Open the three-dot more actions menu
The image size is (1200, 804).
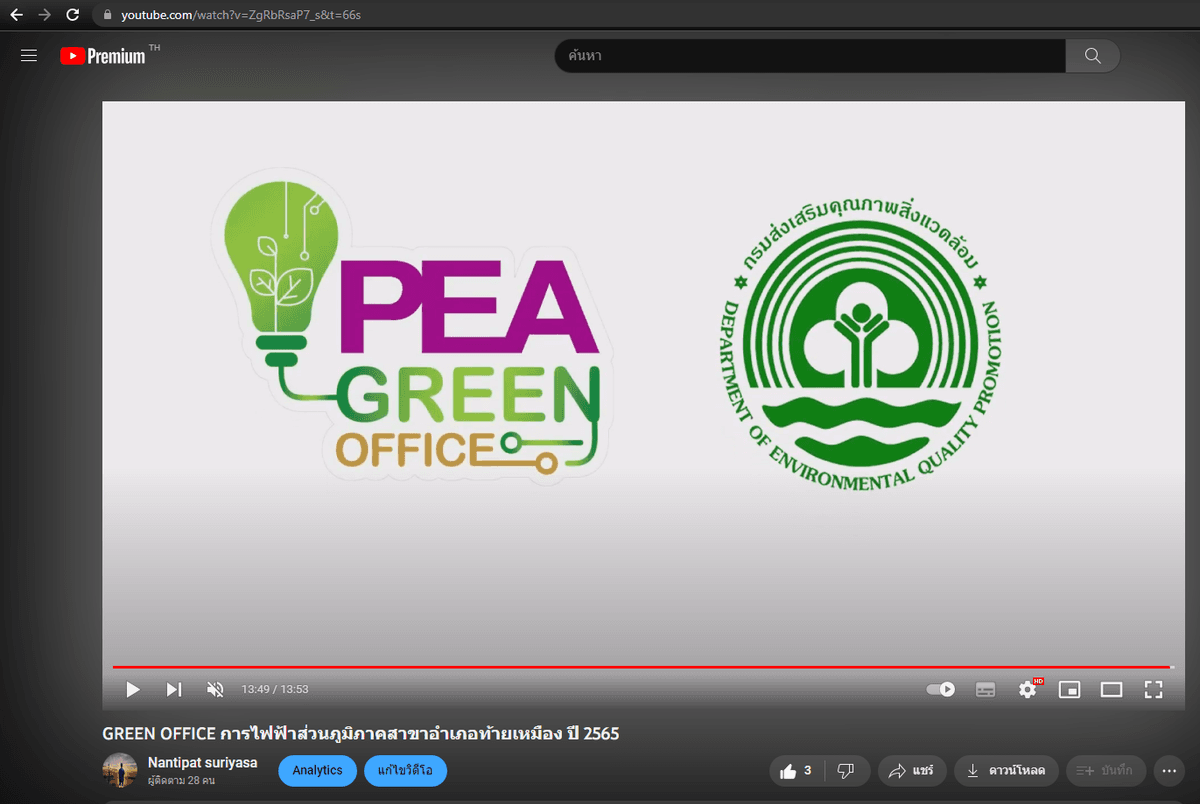coord(1169,770)
